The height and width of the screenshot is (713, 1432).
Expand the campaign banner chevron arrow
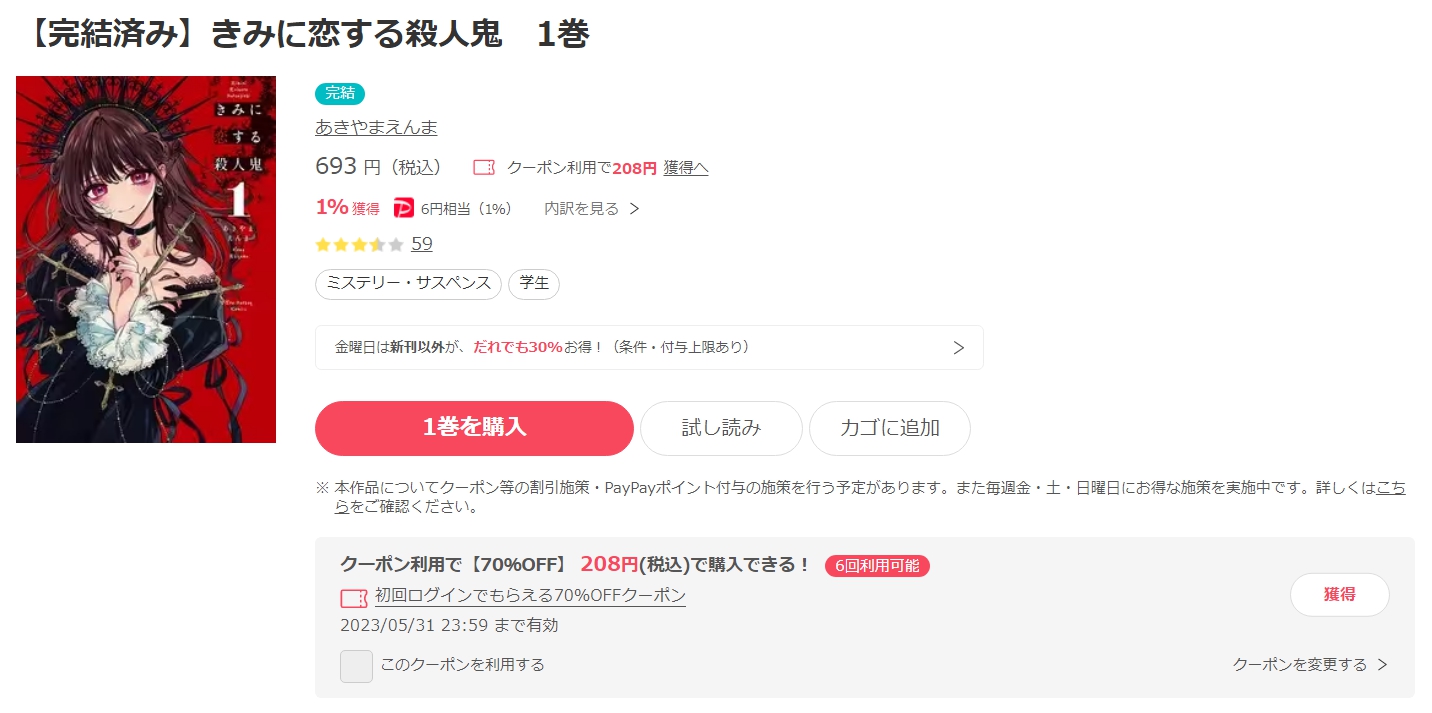click(x=958, y=348)
